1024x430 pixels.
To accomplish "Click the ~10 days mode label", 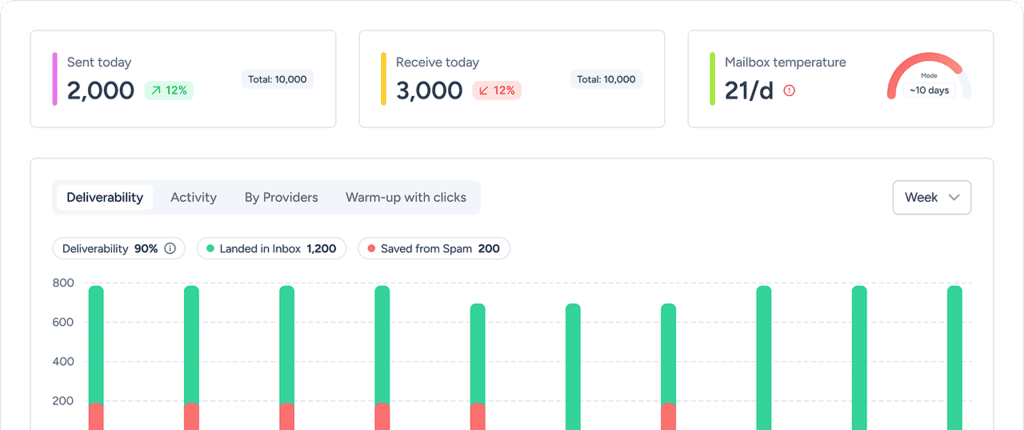I will [x=929, y=91].
